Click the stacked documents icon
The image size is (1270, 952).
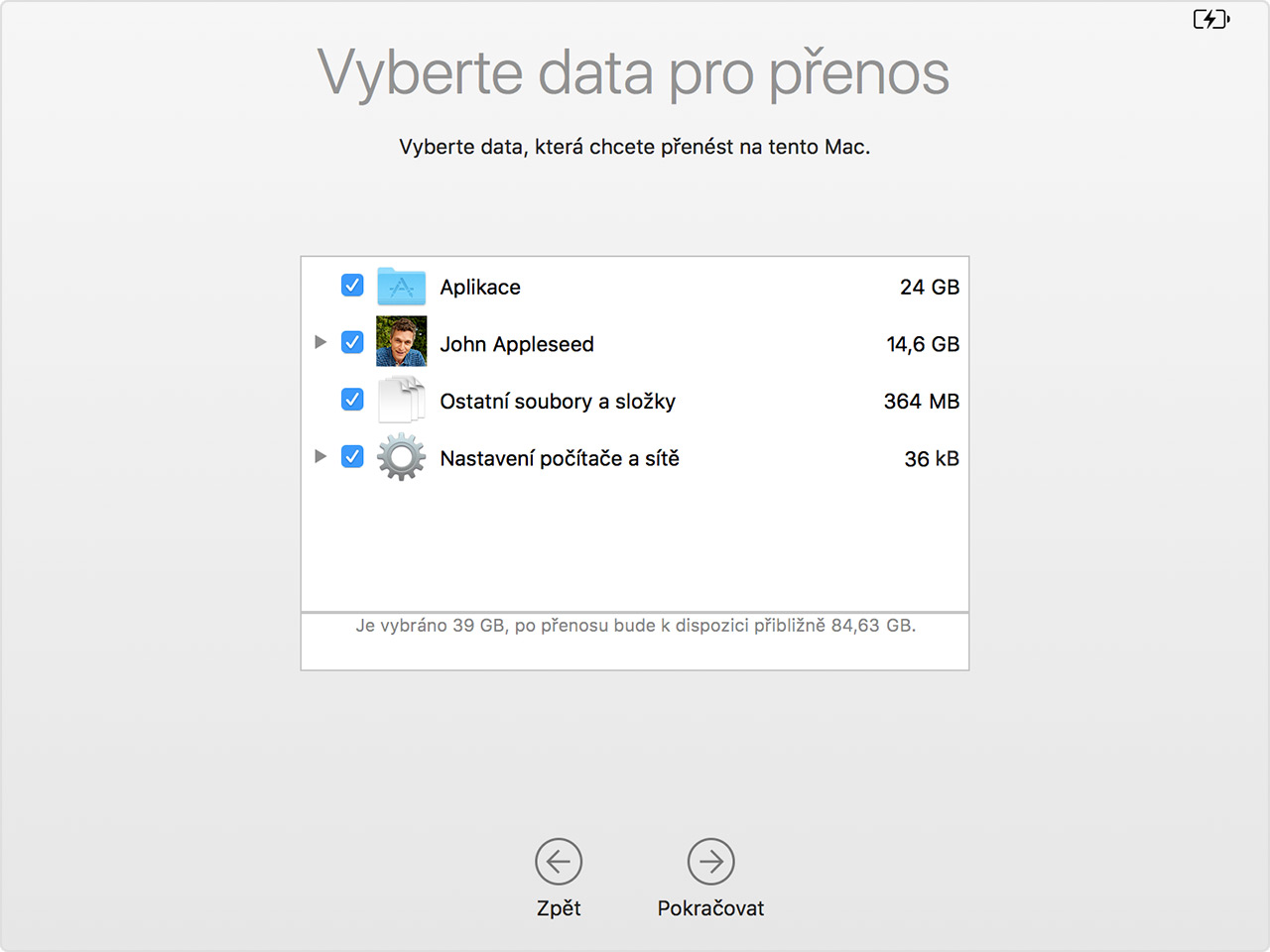(x=402, y=400)
